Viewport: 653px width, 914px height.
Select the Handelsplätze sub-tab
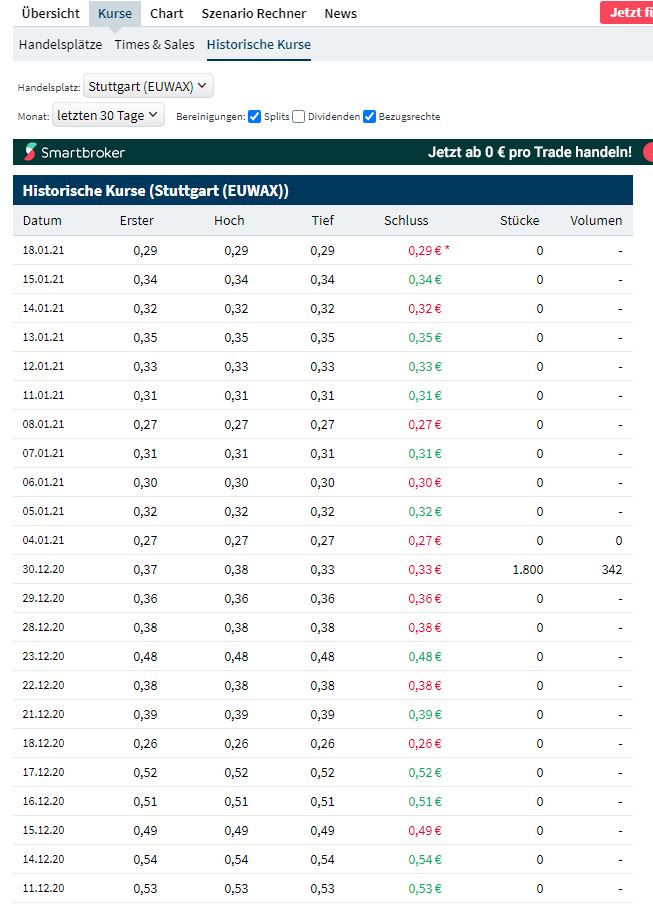click(60, 45)
